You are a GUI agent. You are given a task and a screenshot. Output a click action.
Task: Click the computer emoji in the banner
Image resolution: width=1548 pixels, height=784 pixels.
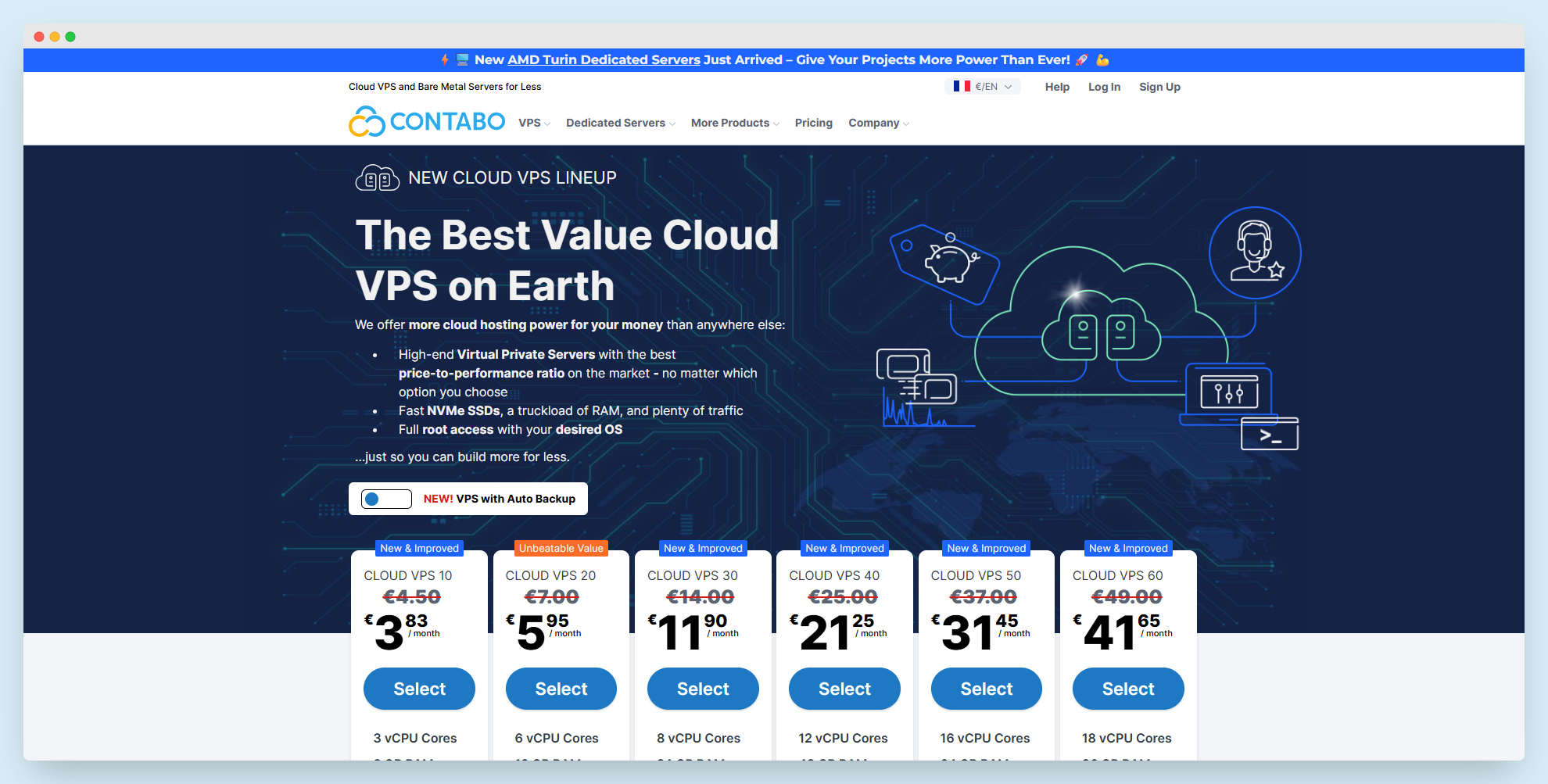click(462, 60)
